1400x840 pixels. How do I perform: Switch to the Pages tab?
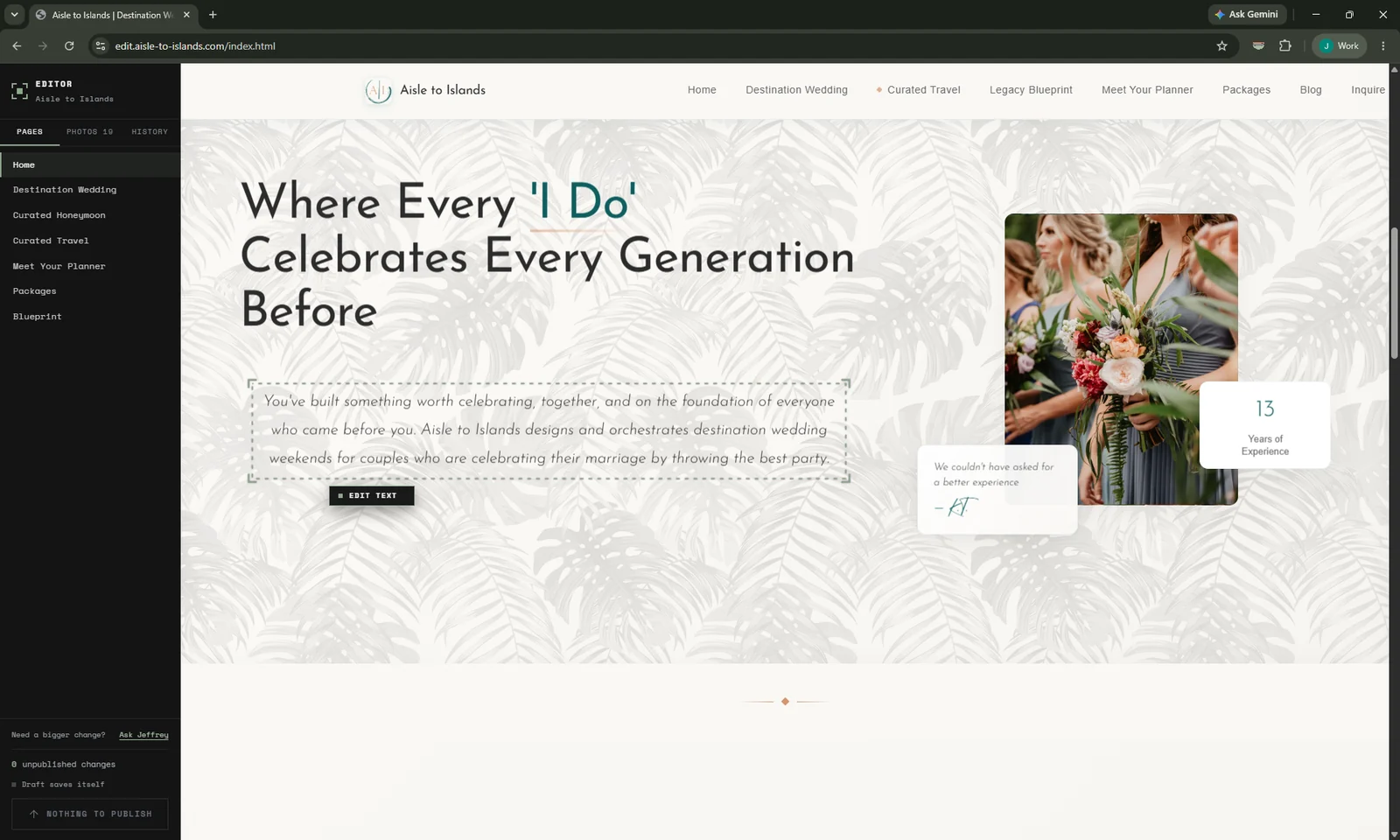pyautogui.click(x=30, y=131)
